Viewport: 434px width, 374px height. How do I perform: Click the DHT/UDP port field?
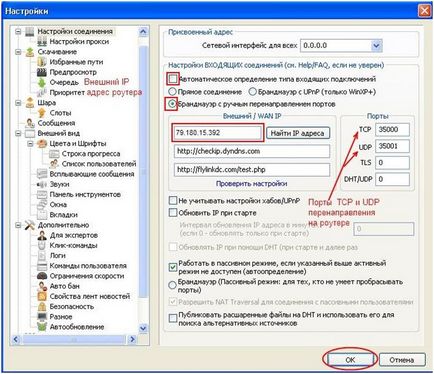392,179
